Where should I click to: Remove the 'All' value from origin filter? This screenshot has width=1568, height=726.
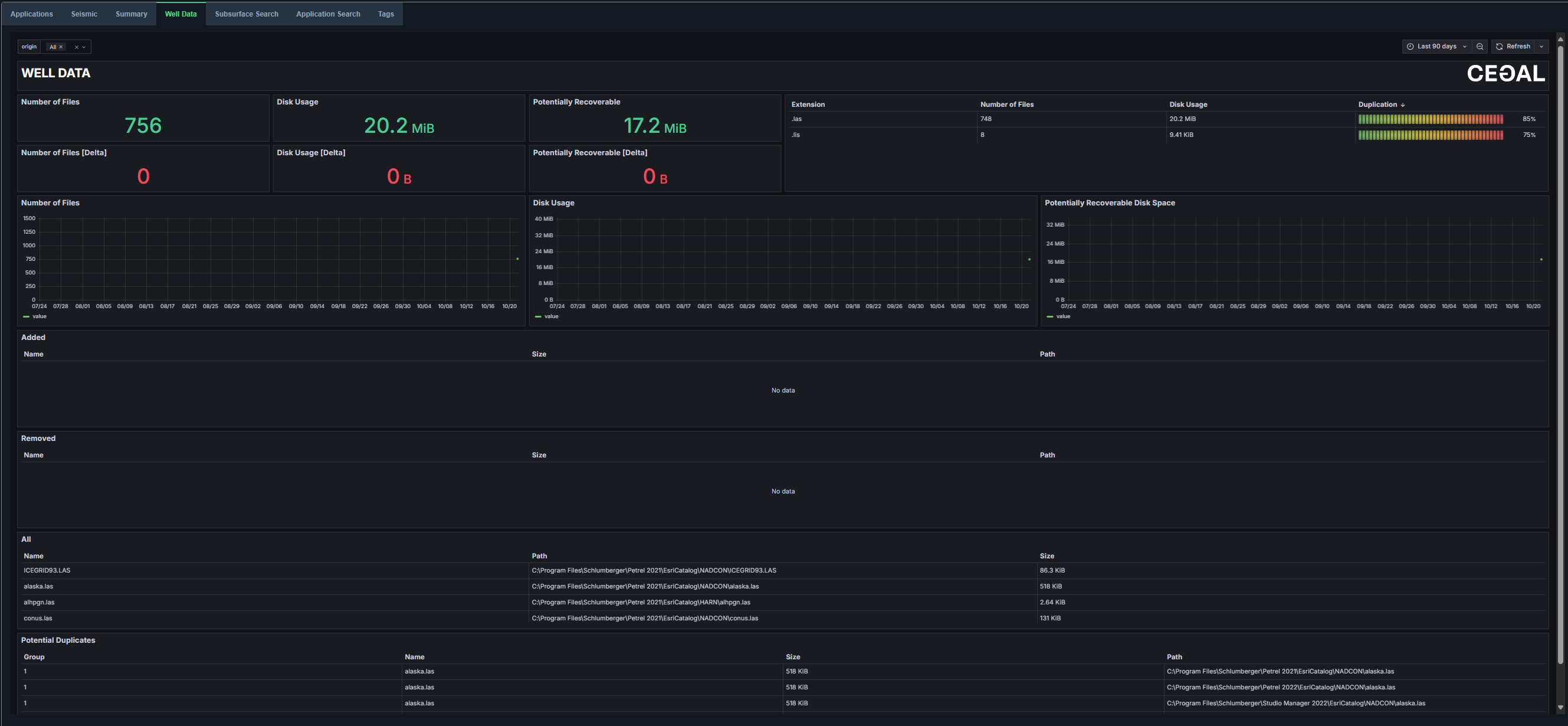[60, 46]
